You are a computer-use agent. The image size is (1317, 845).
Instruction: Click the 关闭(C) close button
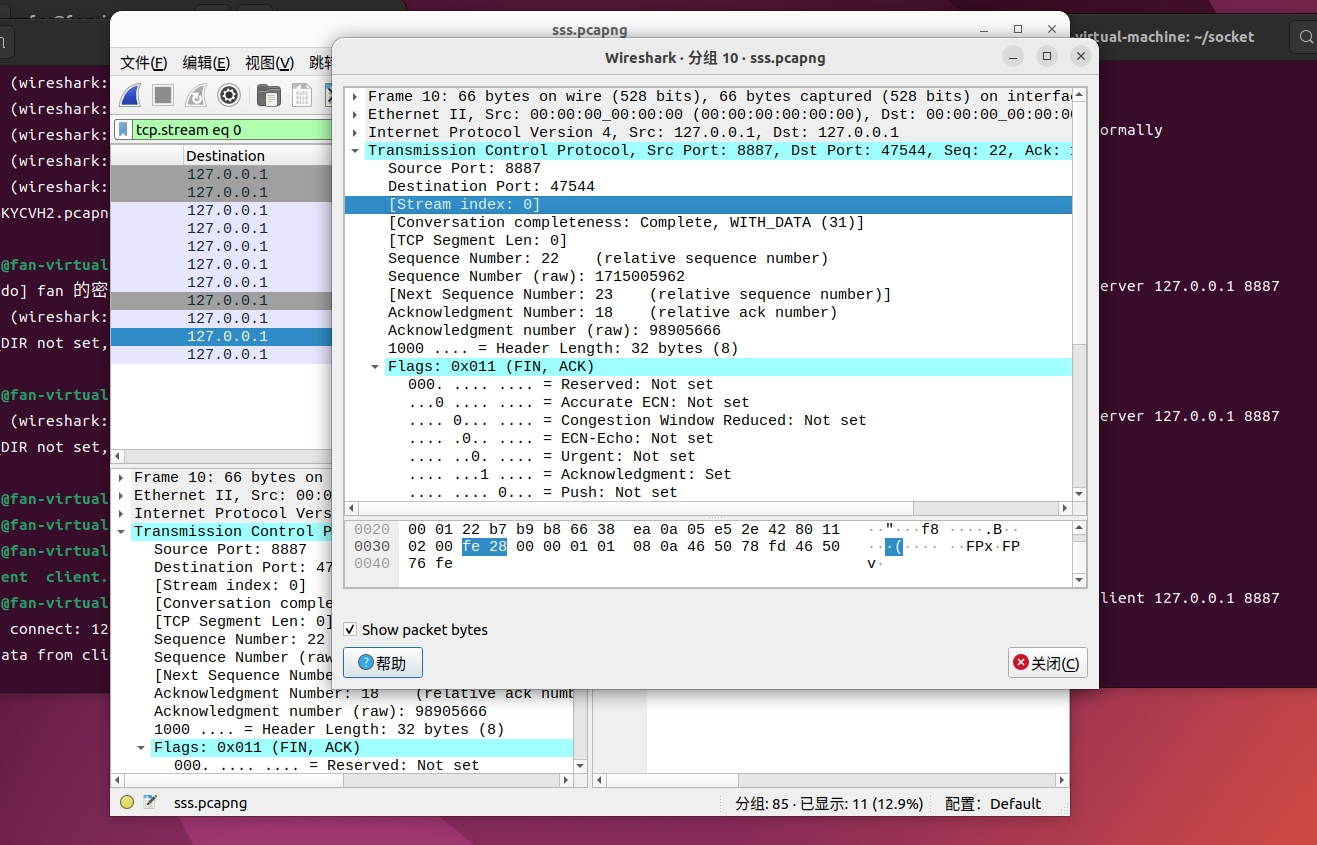(x=1047, y=662)
